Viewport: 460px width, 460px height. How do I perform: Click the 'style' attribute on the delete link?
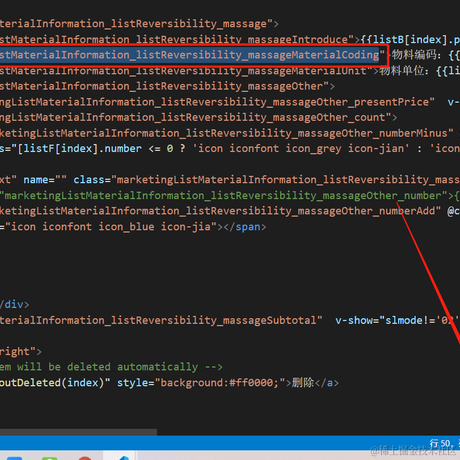point(132,383)
